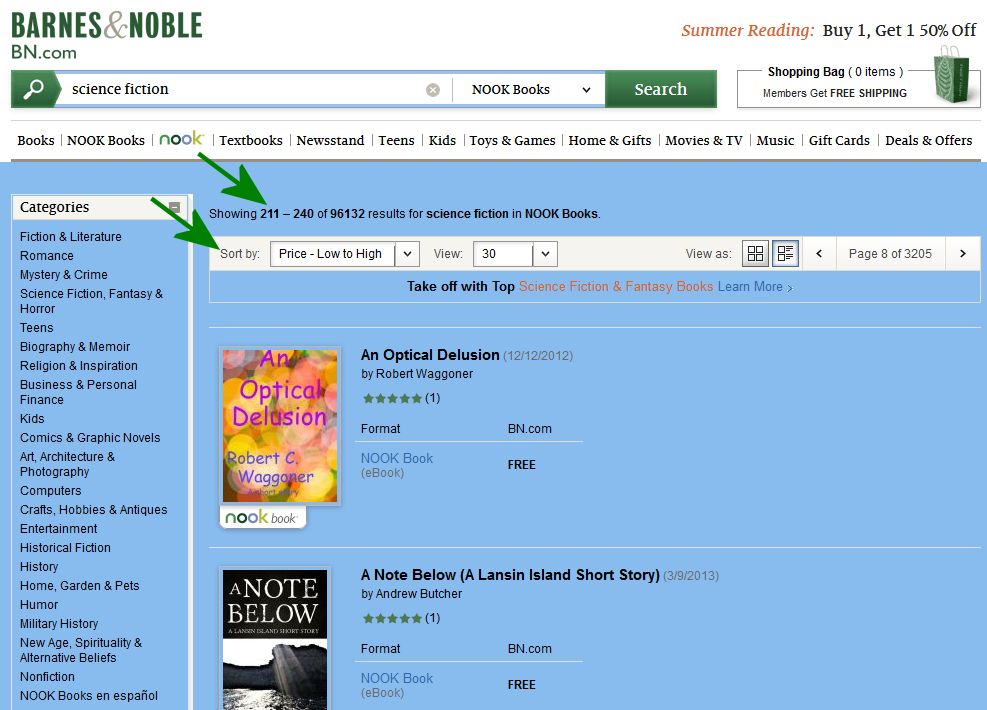Click author Andrew Butcher
Screen dimensions: 987x710
419,594
